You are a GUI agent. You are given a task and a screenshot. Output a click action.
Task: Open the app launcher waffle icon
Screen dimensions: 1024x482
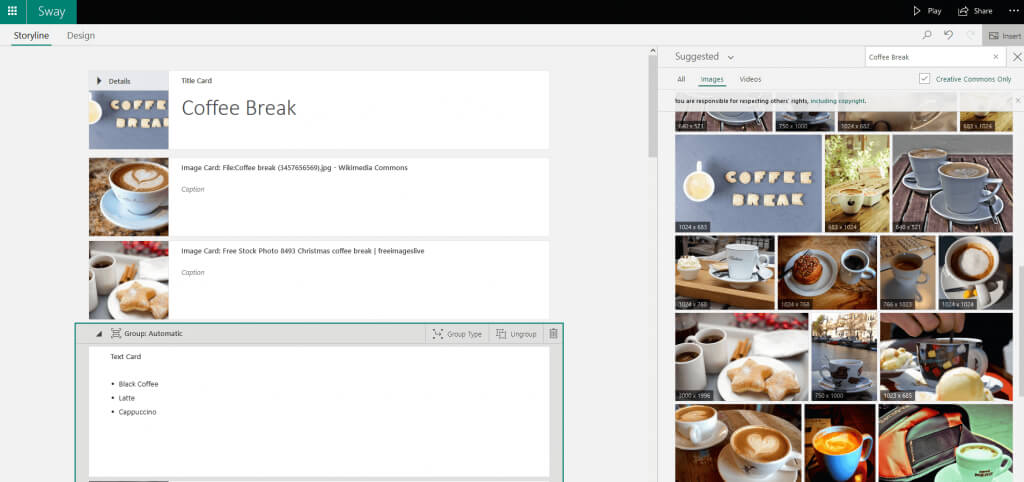point(12,11)
